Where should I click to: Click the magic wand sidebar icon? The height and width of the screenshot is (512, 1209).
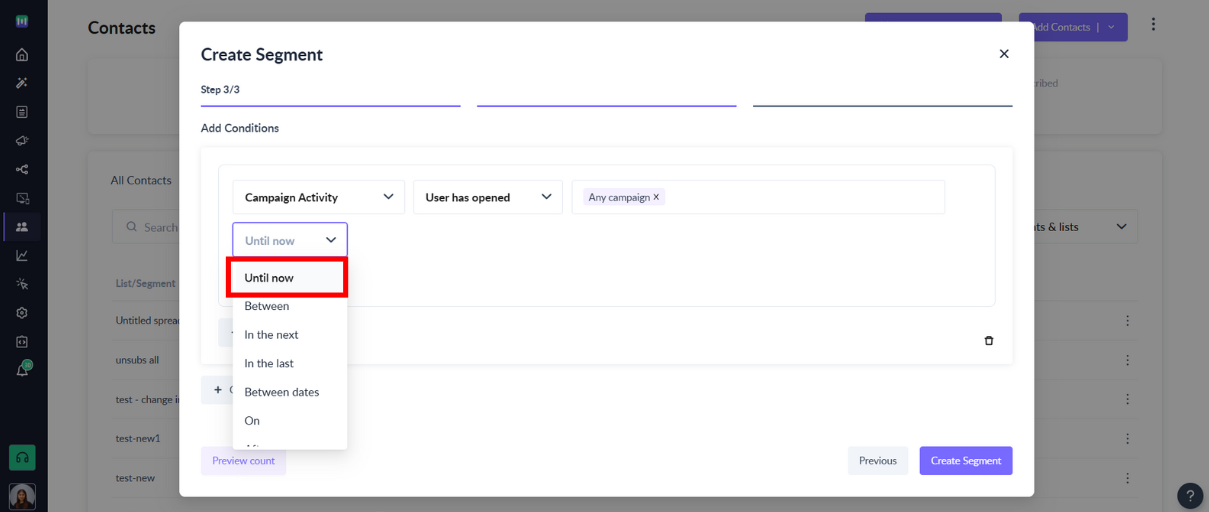pos(22,83)
